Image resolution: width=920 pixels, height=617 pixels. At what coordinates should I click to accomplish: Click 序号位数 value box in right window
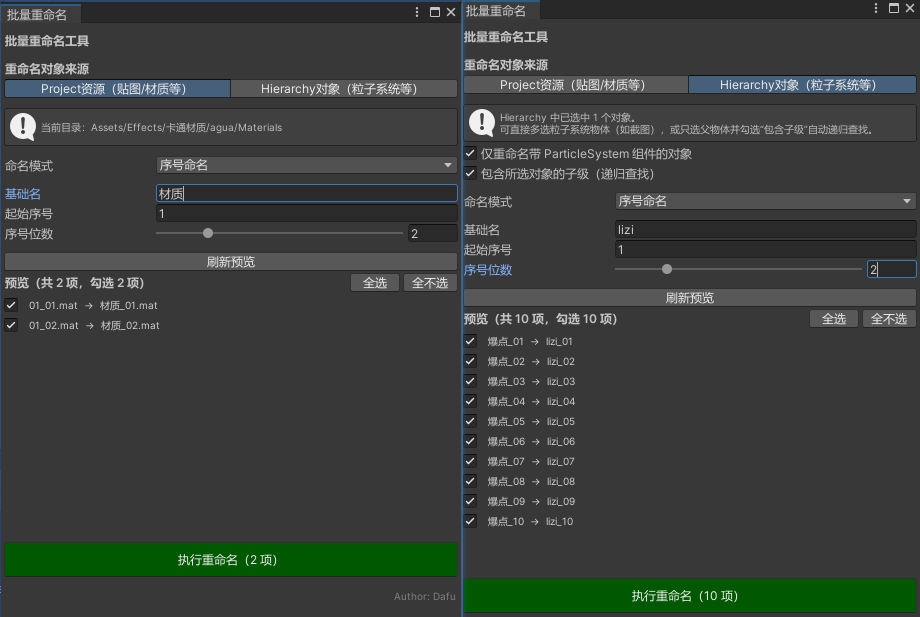click(891, 269)
